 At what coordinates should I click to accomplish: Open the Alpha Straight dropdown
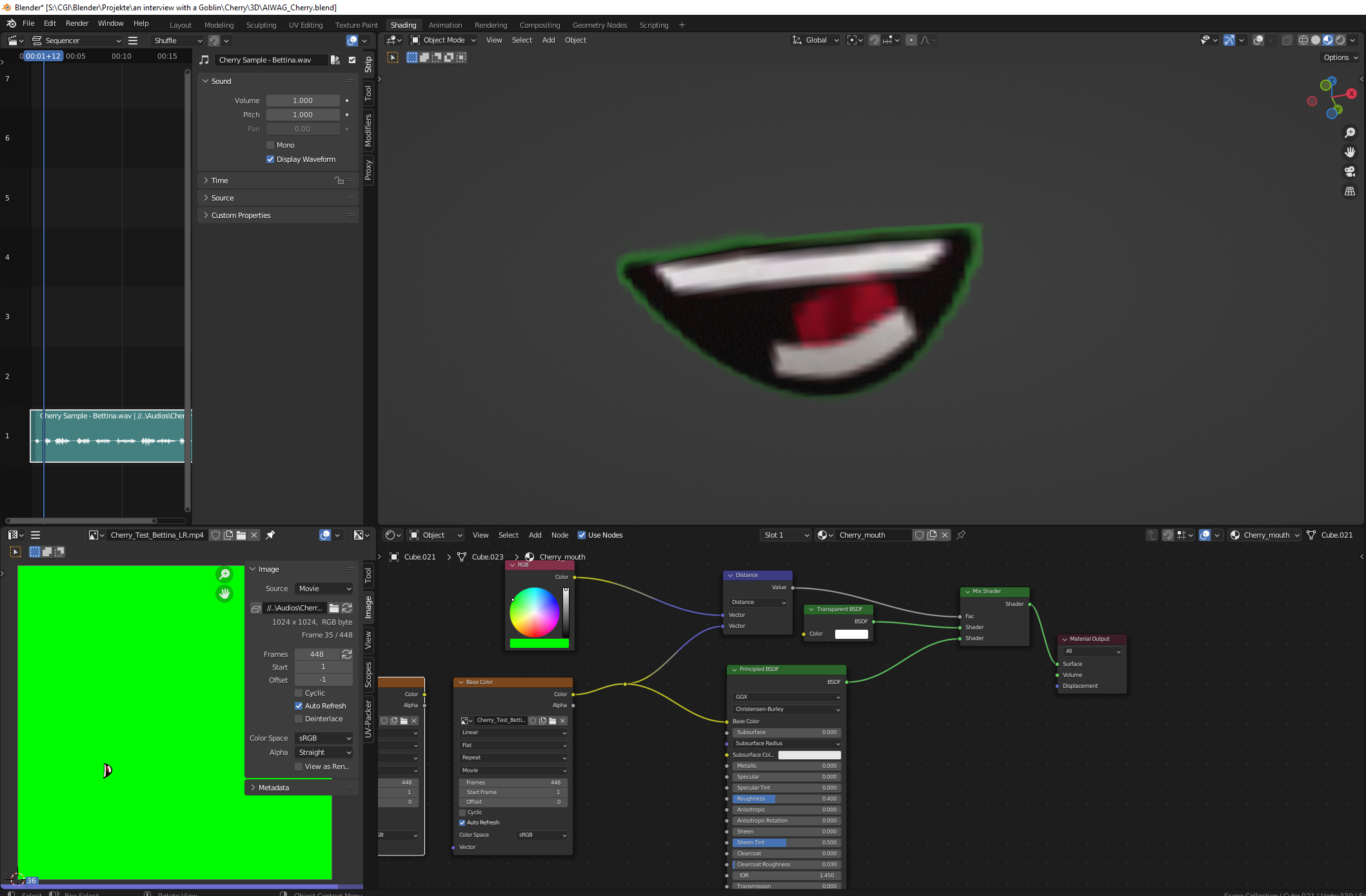[x=324, y=752]
